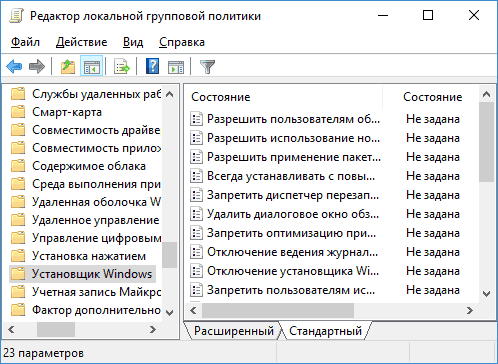Select the Смарт-карта tree node
The width and height of the screenshot is (498, 364).
click(67, 112)
